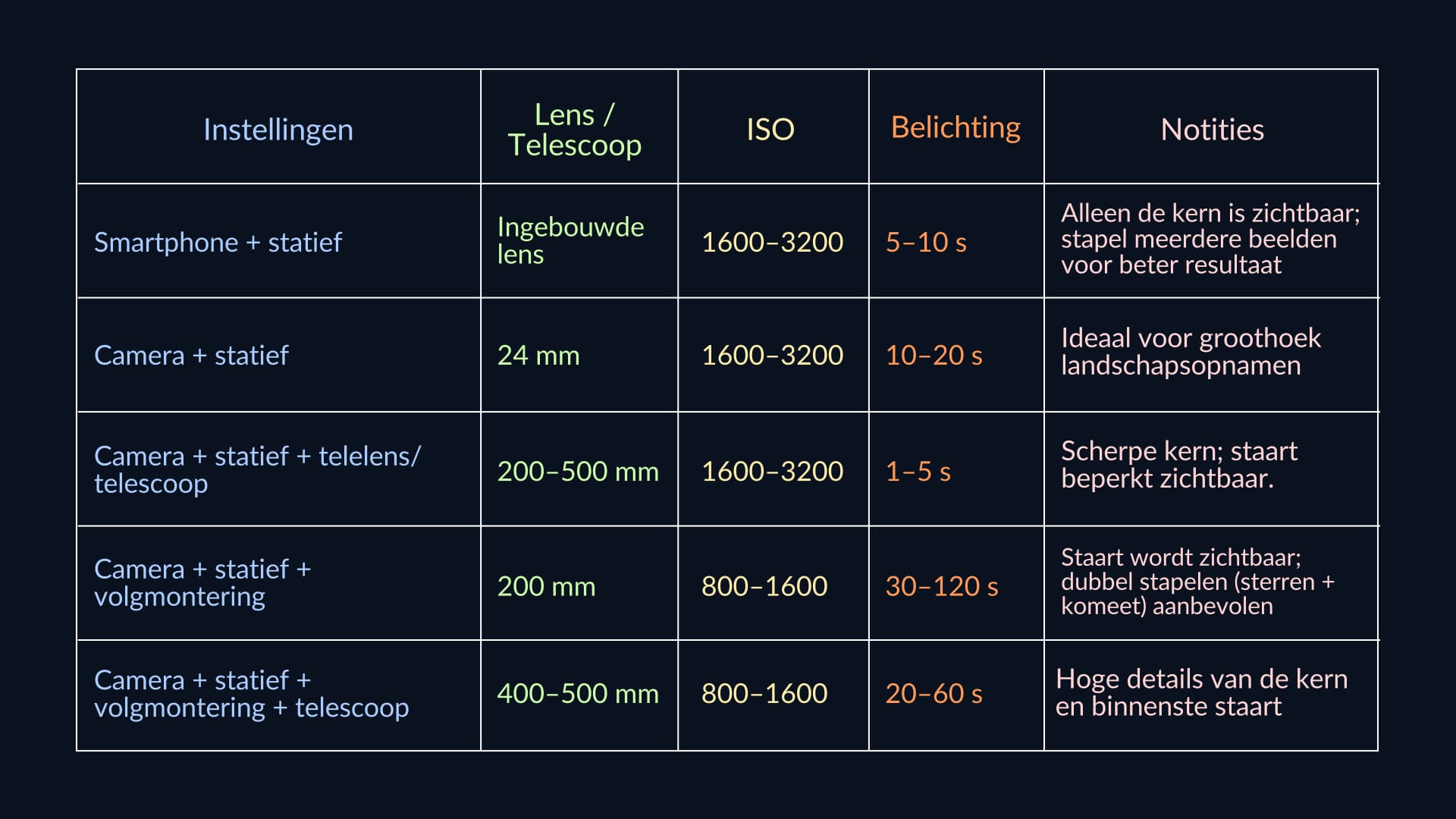Image resolution: width=1456 pixels, height=819 pixels.
Task: Click the 30–120 s exposure value
Action: 941,586
